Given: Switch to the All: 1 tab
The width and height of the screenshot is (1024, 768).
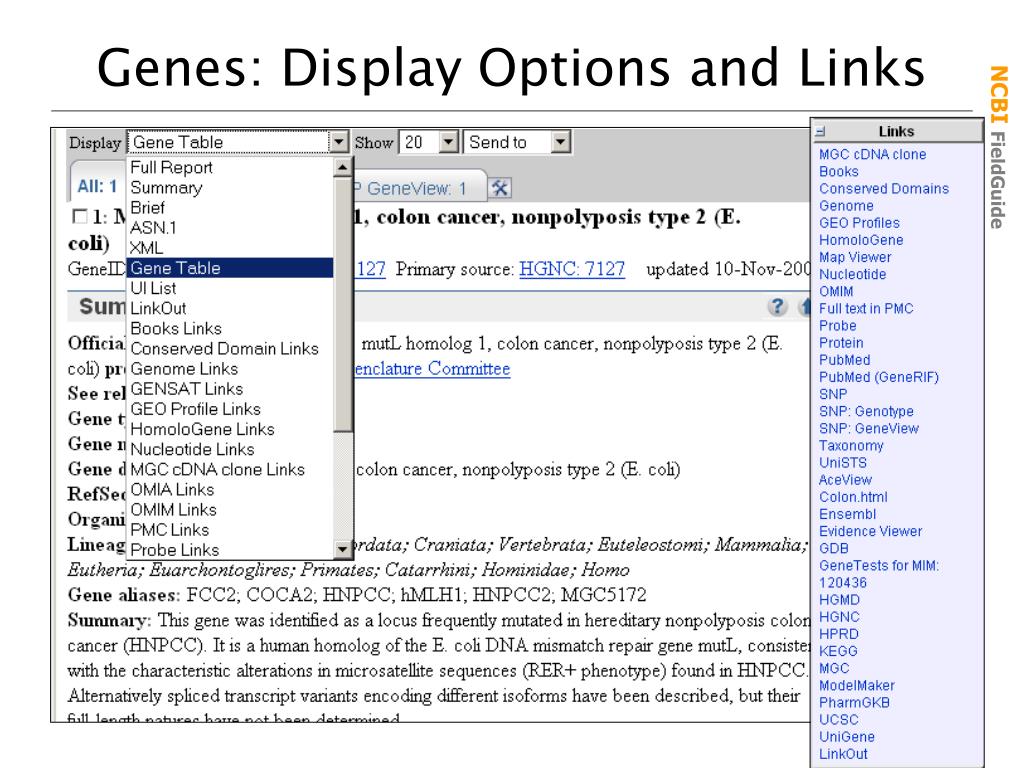Looking at the screenshot, I should click(97, 186).
